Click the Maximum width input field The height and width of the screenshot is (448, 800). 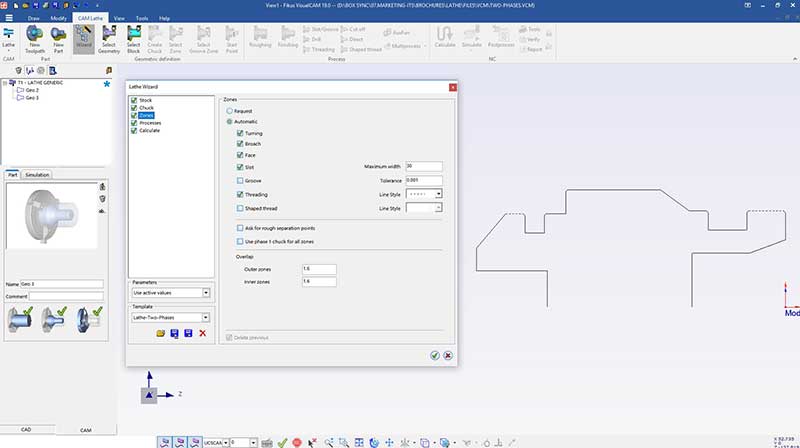click(424, 166)
